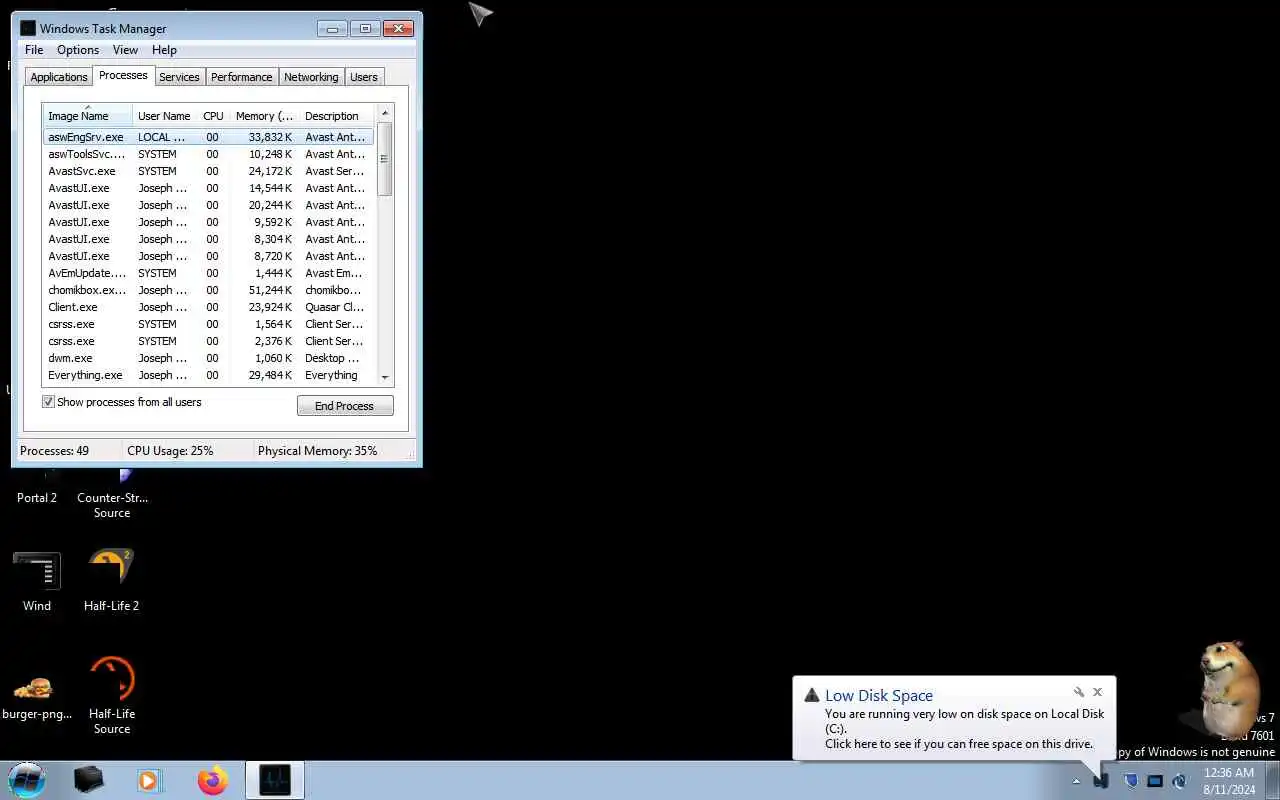Open the Options menu
Viewport: 1280px width, 800px height.
(x=78, y=50)
